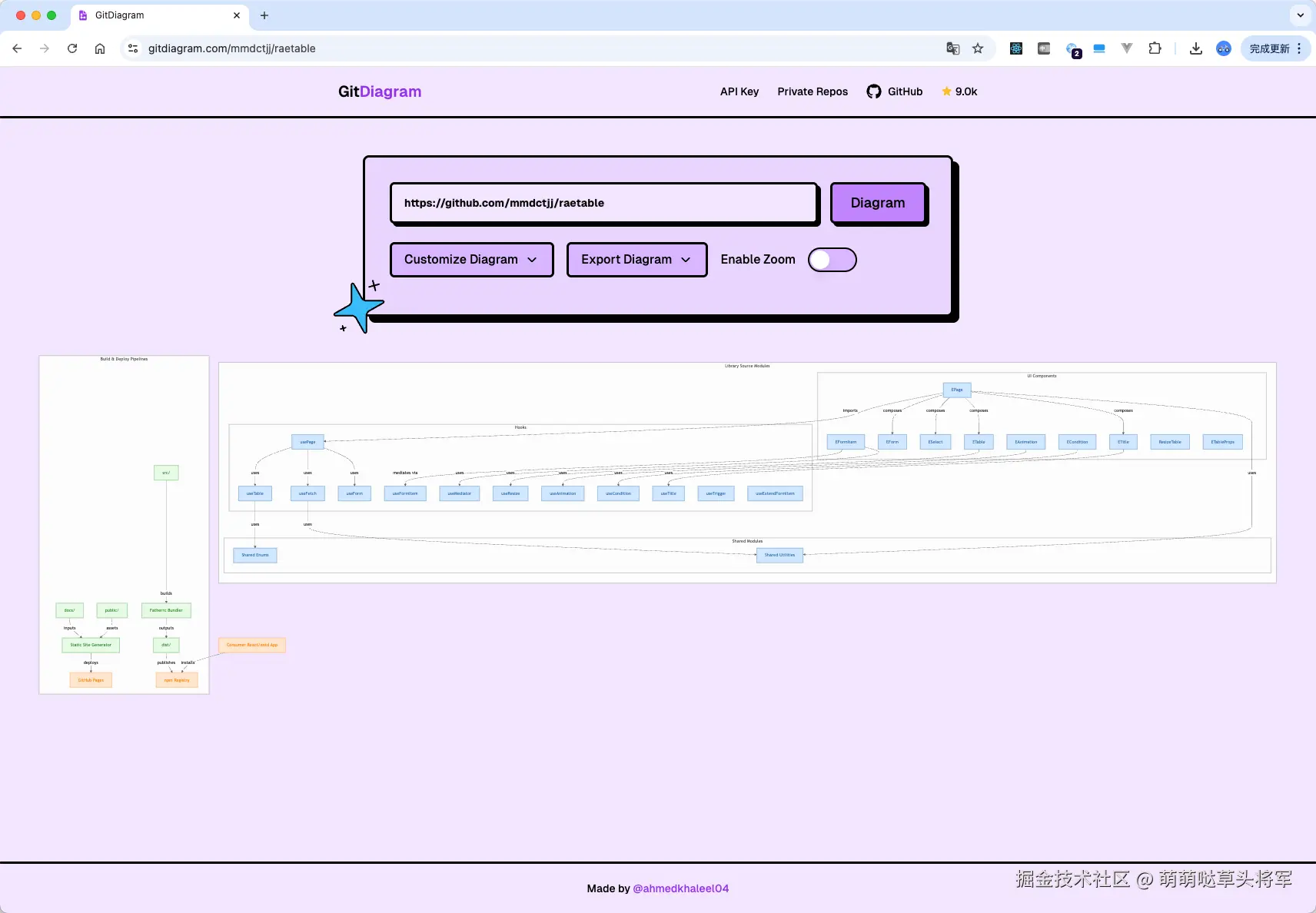Click the useResize hook node
1316x913 pixels.
pyautogui.click(x=510, y=493)
